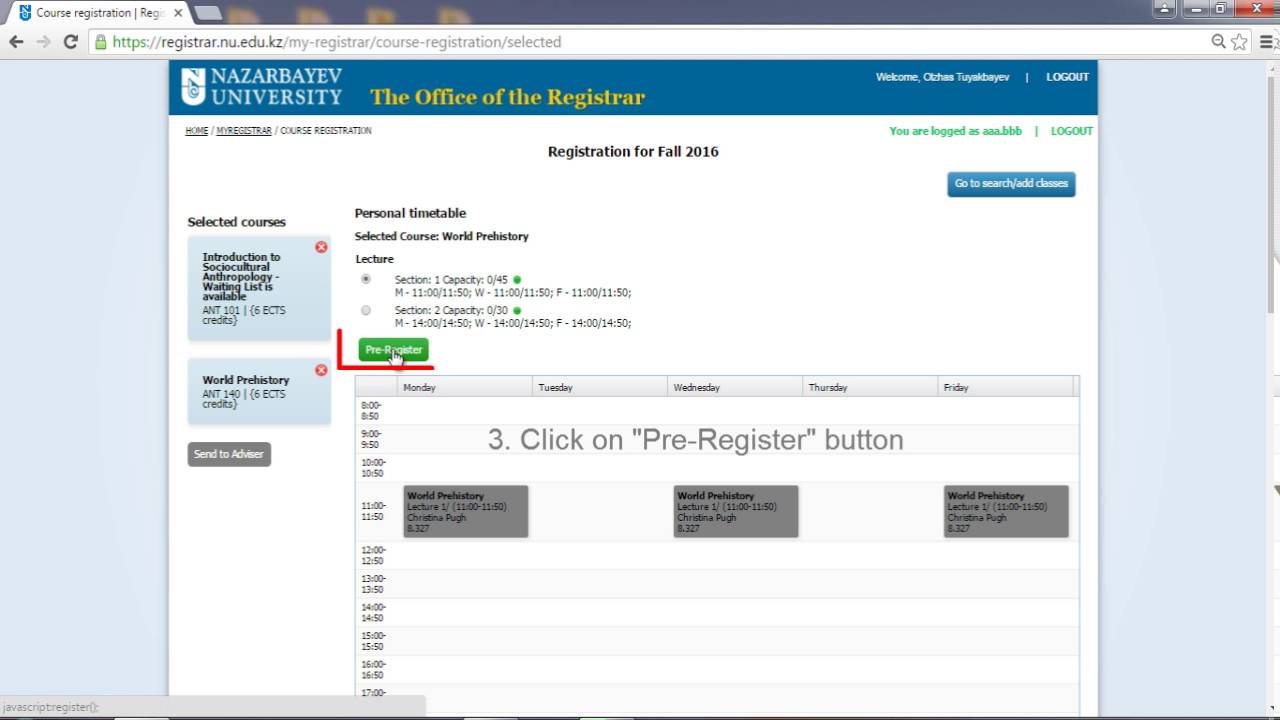Click the Thursday column header
Viewport: 1280px width, 720px height.
coord(870,387)
